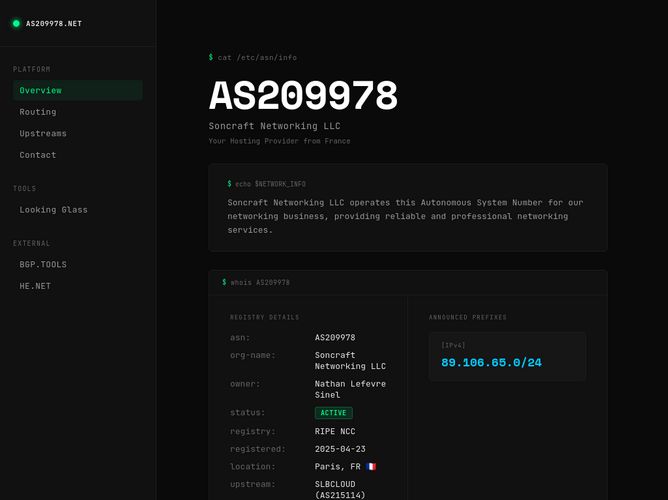Go to the Routing section
Viewport: 668px width, 500px height.
[78, 112]
